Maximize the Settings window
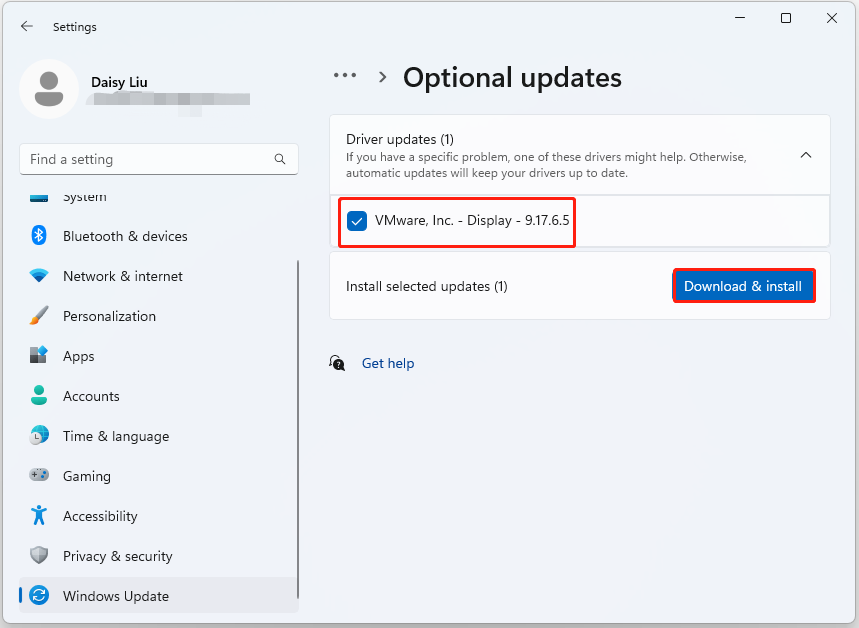859x628 pixels. click(x=786, y=18)
